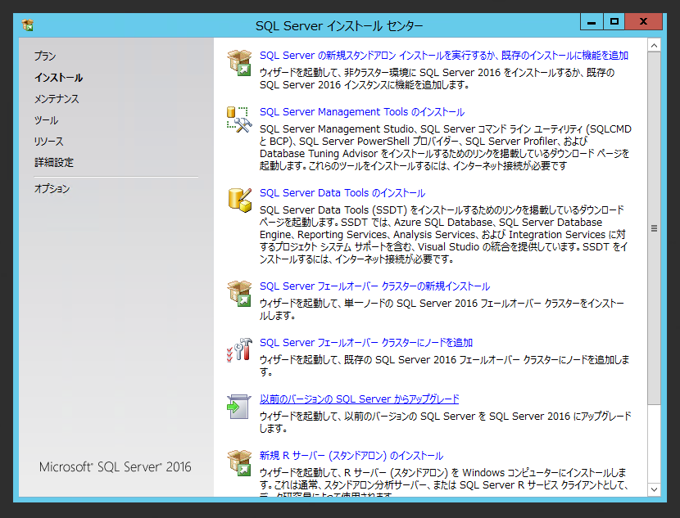This screenshot has width=680, height=518.
Task: Click the upgrade from previous version icon
Action: (239, 407)
